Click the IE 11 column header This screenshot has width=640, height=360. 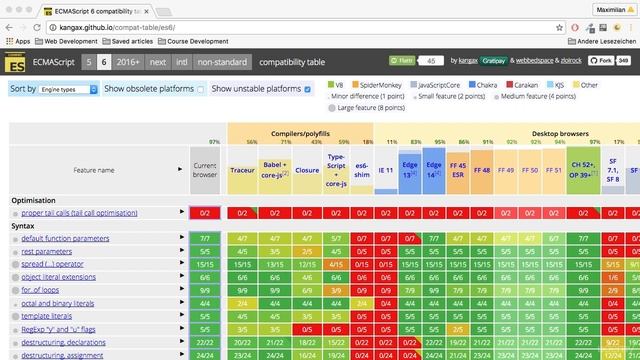385,170
